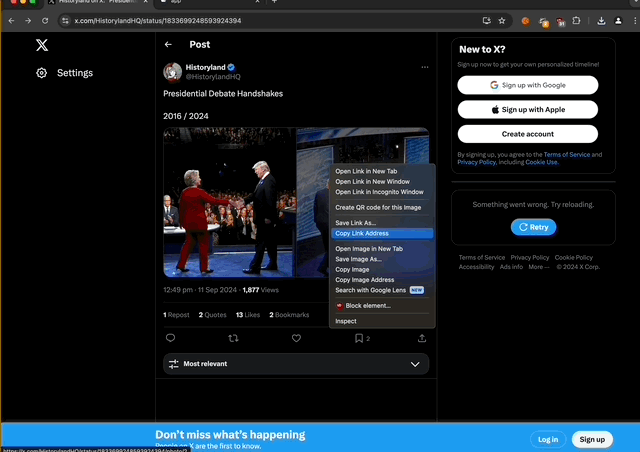Click the orange extension icon in toolbar
Viewport: 640px width, 452px height.
[526, 21]
